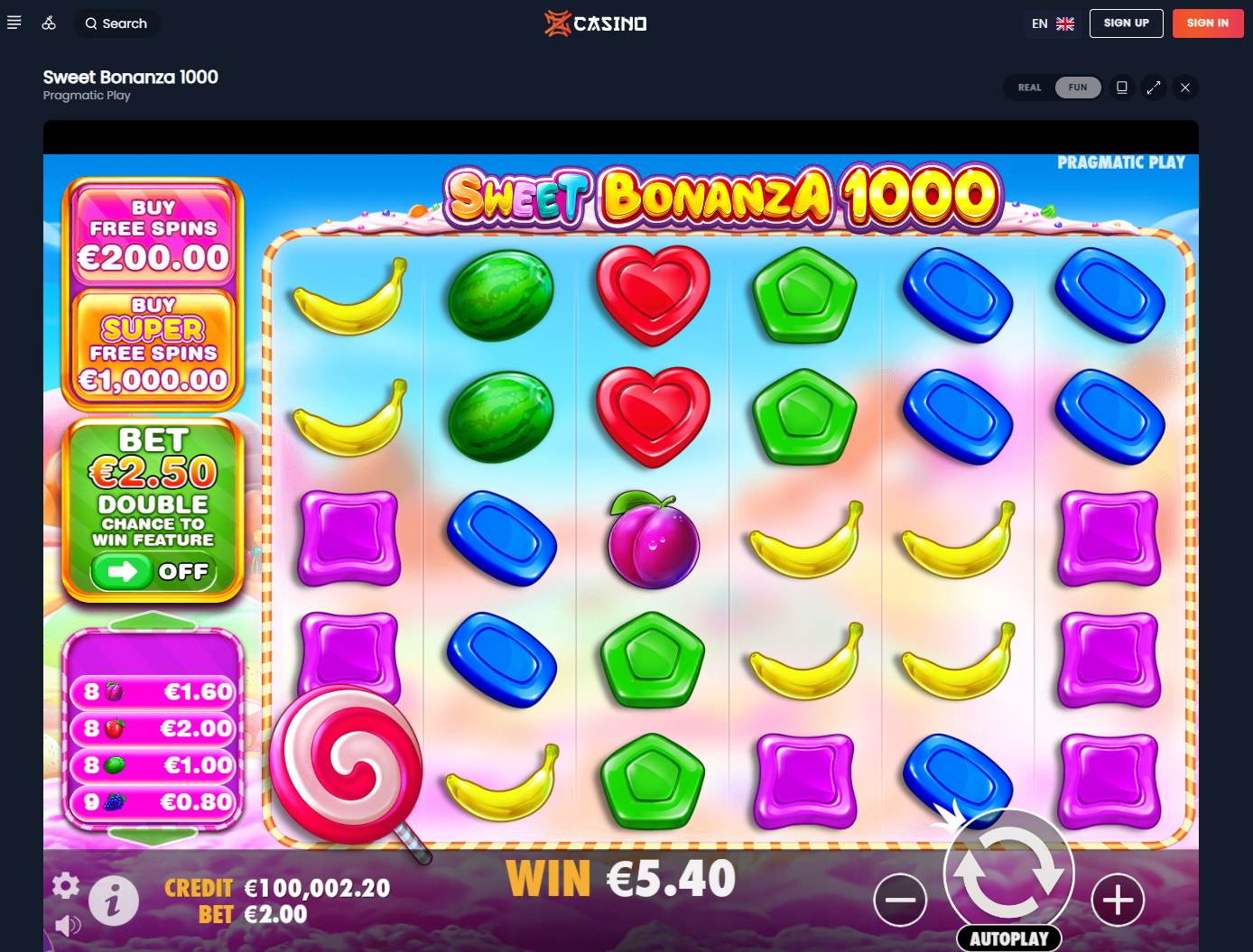Screen dimensions: 1253x952
Task: Switch to REAL play mode
Action: pos(1030,88)
